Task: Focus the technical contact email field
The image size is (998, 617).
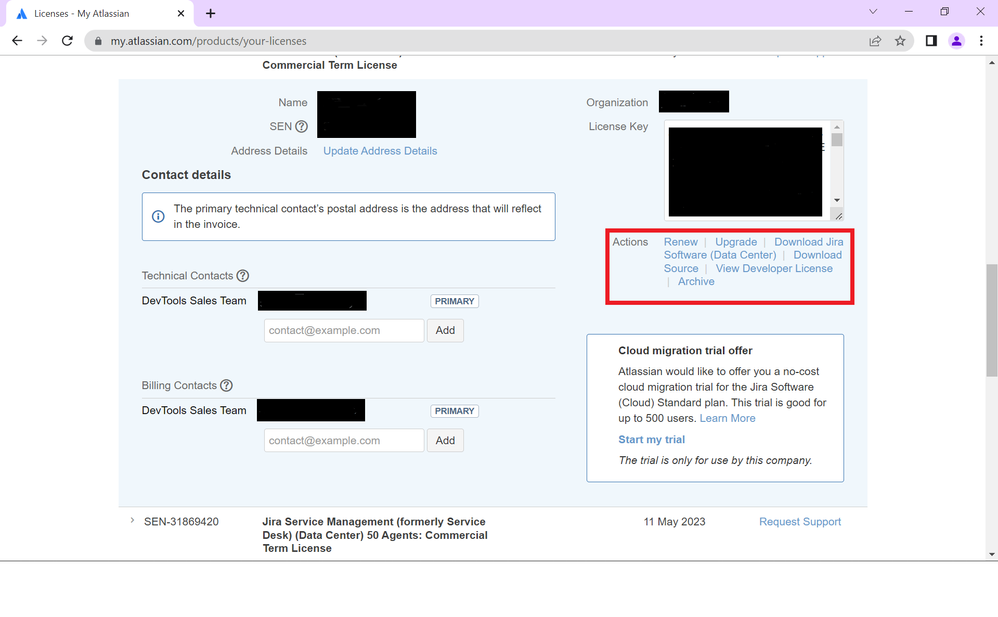Action: 344,330
